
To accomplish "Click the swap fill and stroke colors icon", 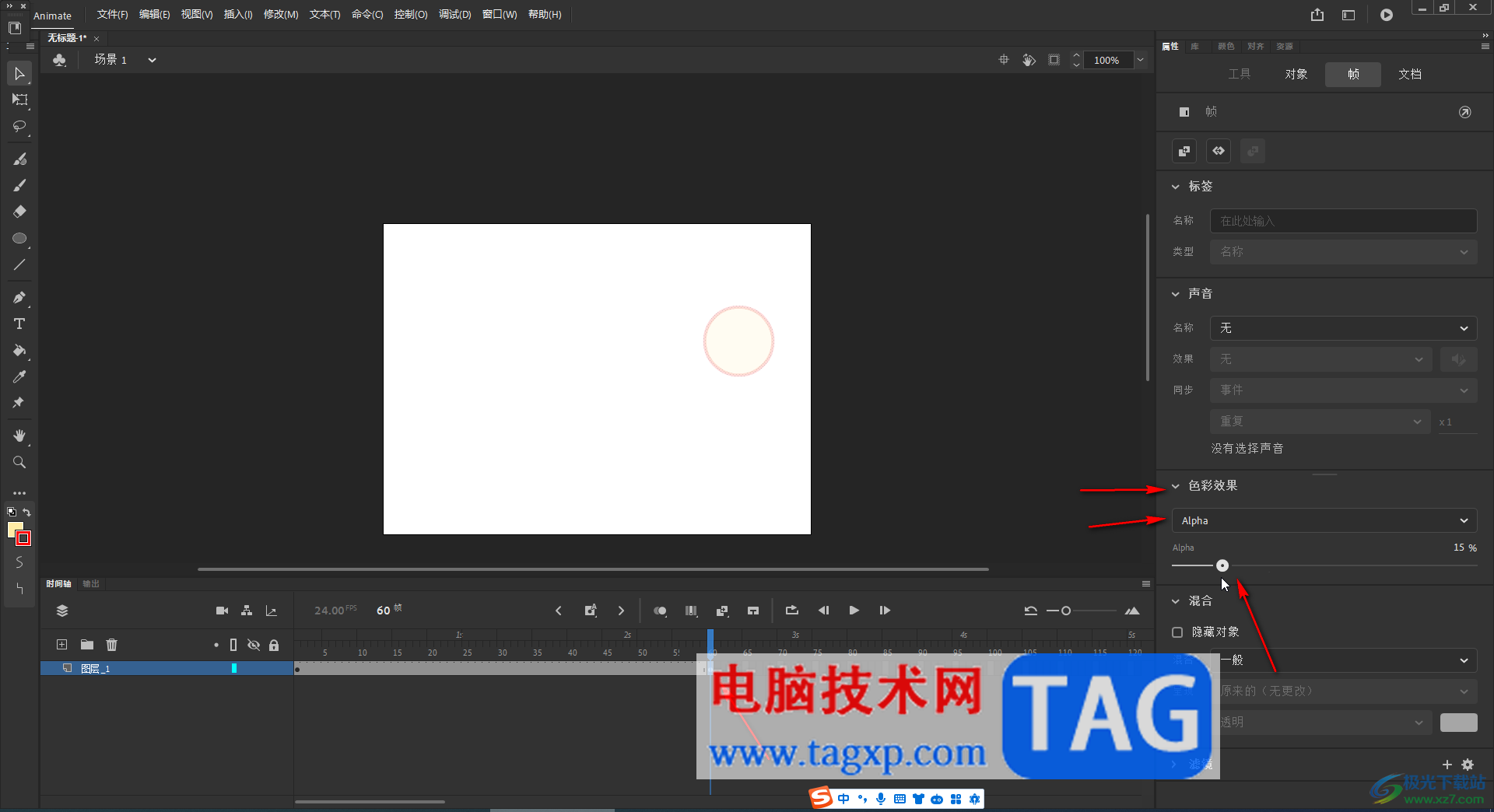I will pyautogui.click(x=27, y=512).
